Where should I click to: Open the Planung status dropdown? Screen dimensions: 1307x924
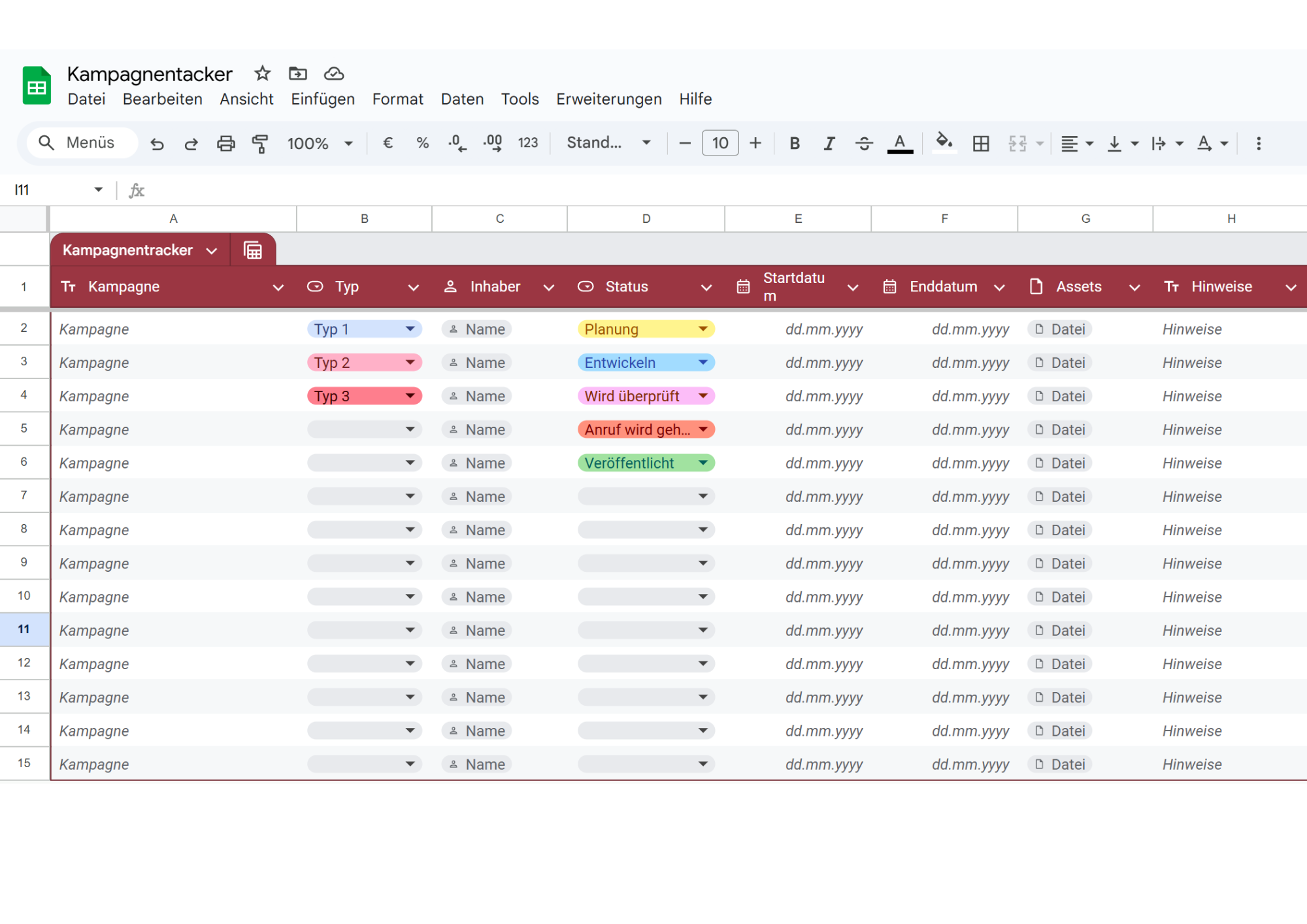[703, 329]
